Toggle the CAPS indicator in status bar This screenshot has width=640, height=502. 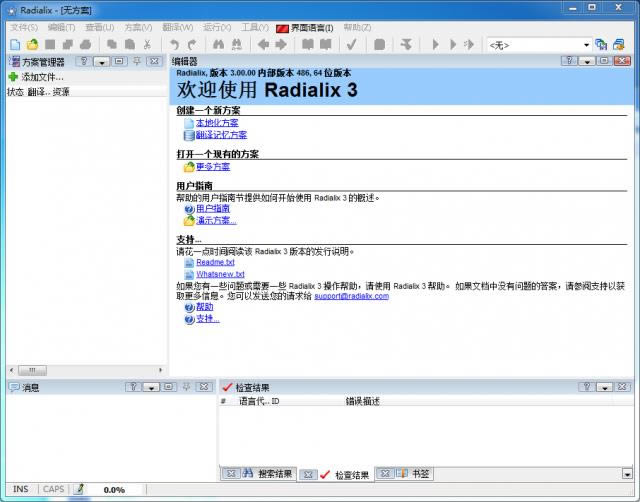coord(54,490)
